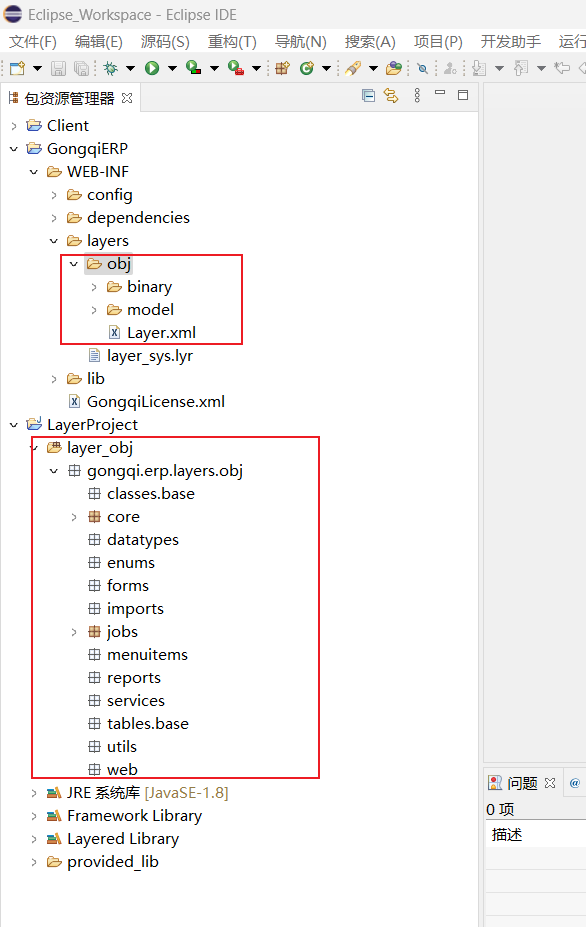The width and height of the screenshot is (586, 927).
Task: Expand the config folder
Action: (54, 195)
